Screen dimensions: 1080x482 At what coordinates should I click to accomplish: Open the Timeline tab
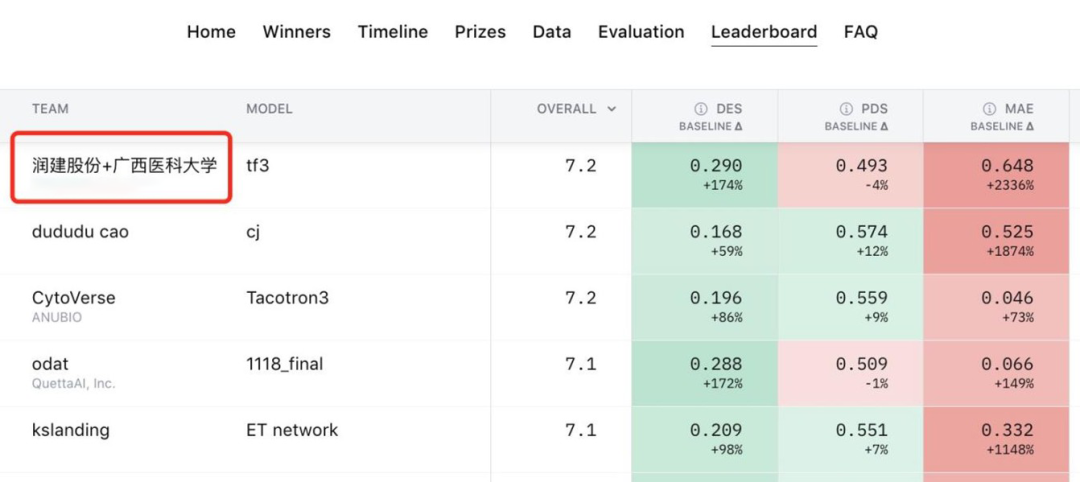pos(392,32)
